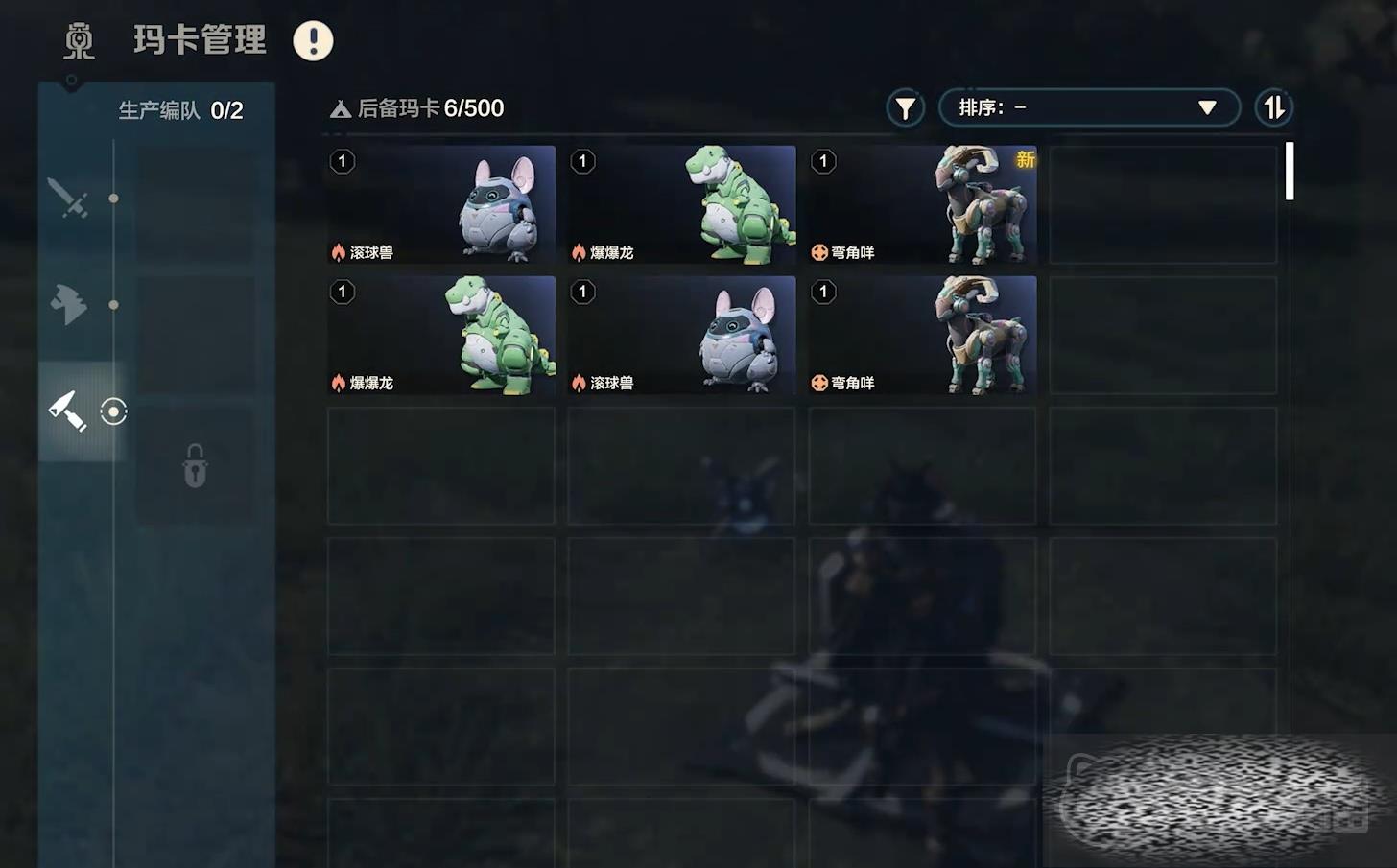Select first 滚球兽 card in top row

click(x=441, y=204)
